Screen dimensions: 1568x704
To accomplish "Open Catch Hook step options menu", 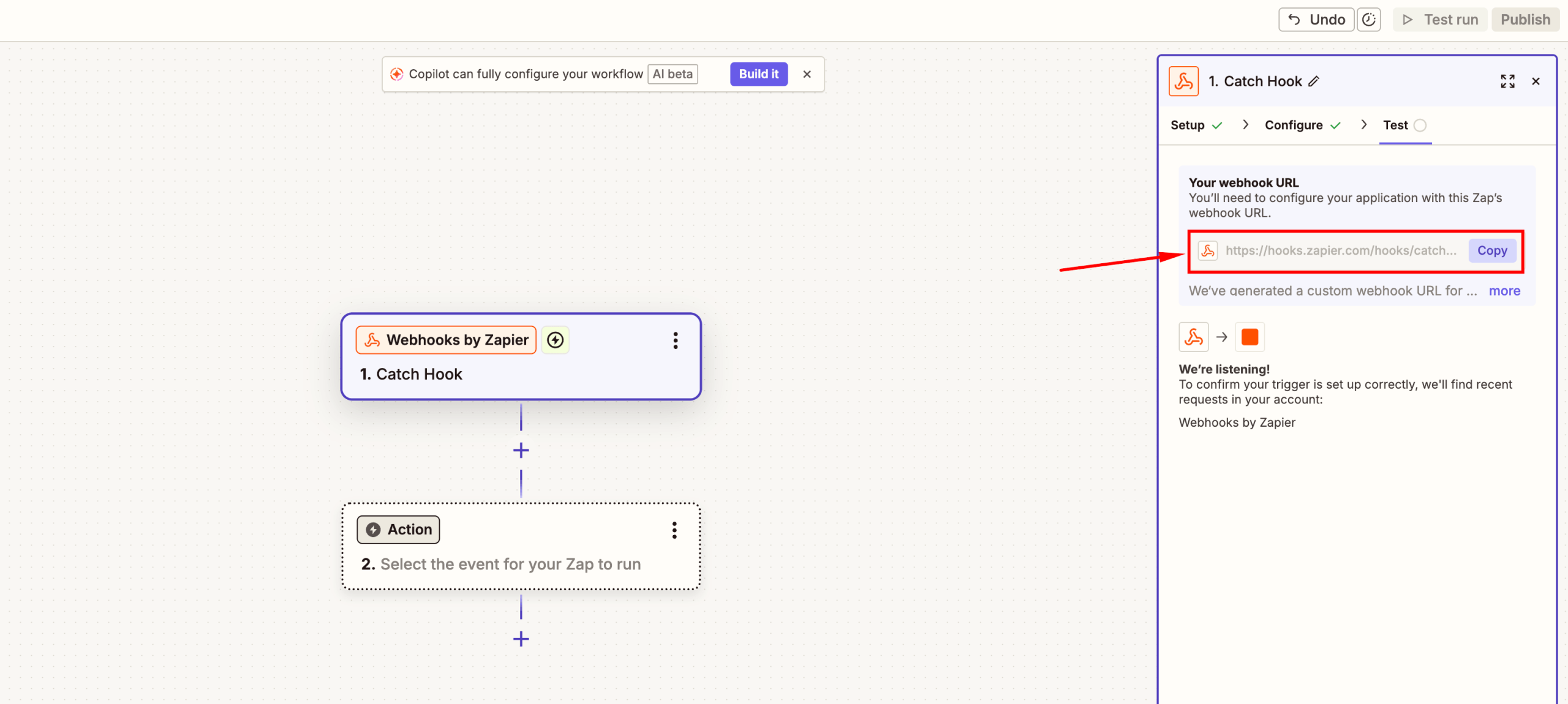I will coord(675,340).
